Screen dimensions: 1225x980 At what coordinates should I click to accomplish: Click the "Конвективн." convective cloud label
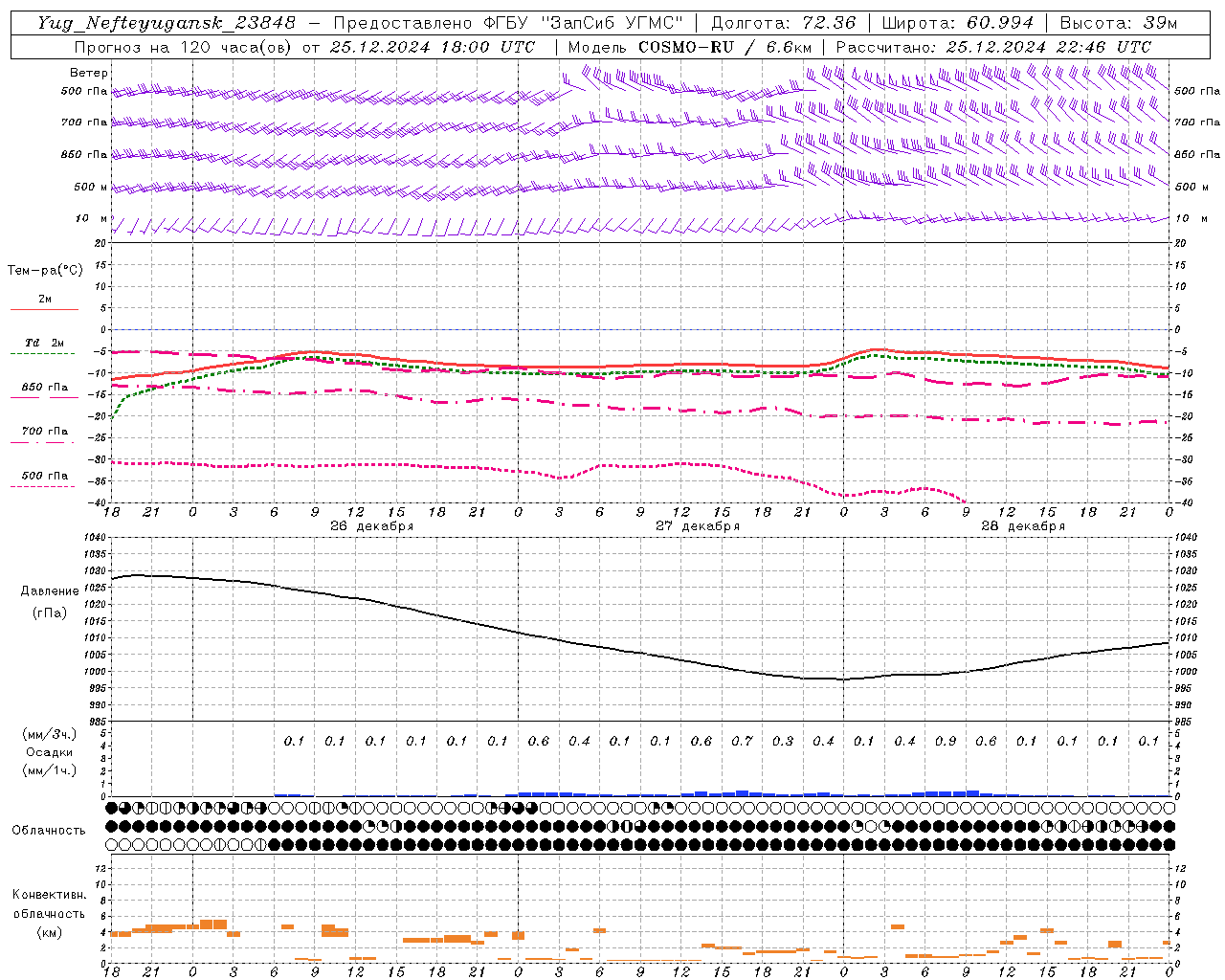50,895
